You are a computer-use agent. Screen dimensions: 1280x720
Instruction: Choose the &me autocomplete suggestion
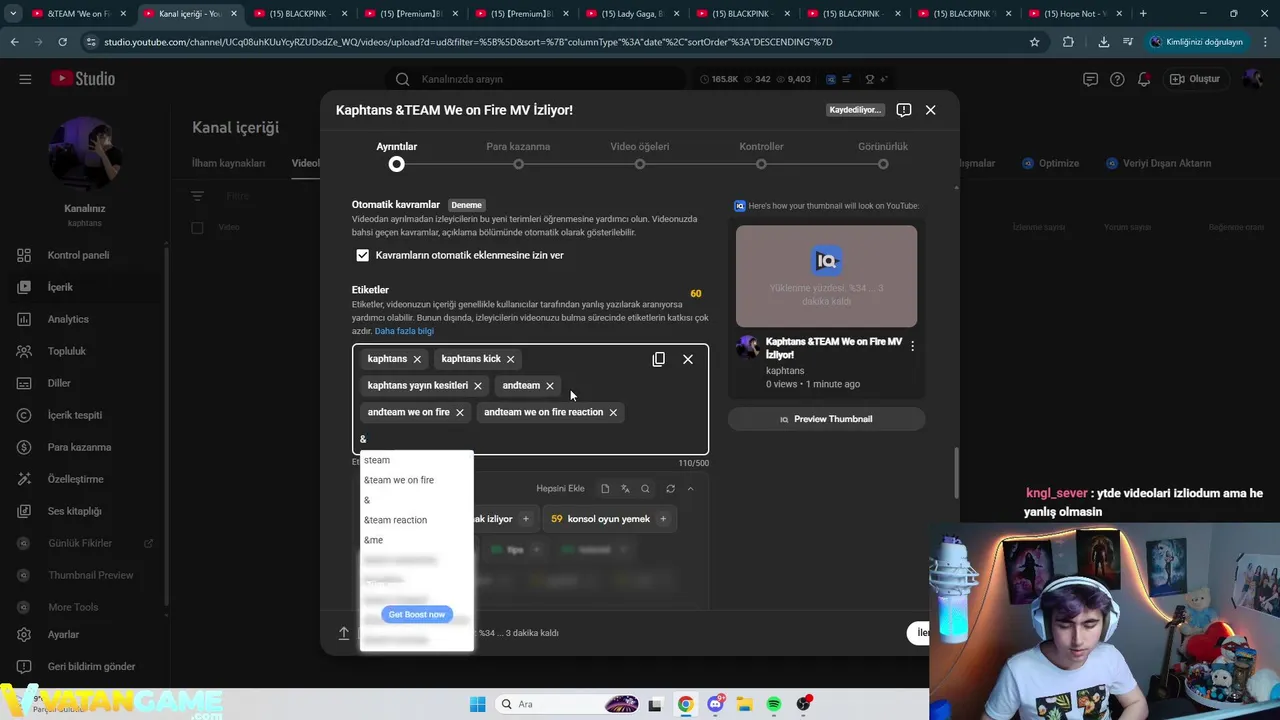[416, 540]
